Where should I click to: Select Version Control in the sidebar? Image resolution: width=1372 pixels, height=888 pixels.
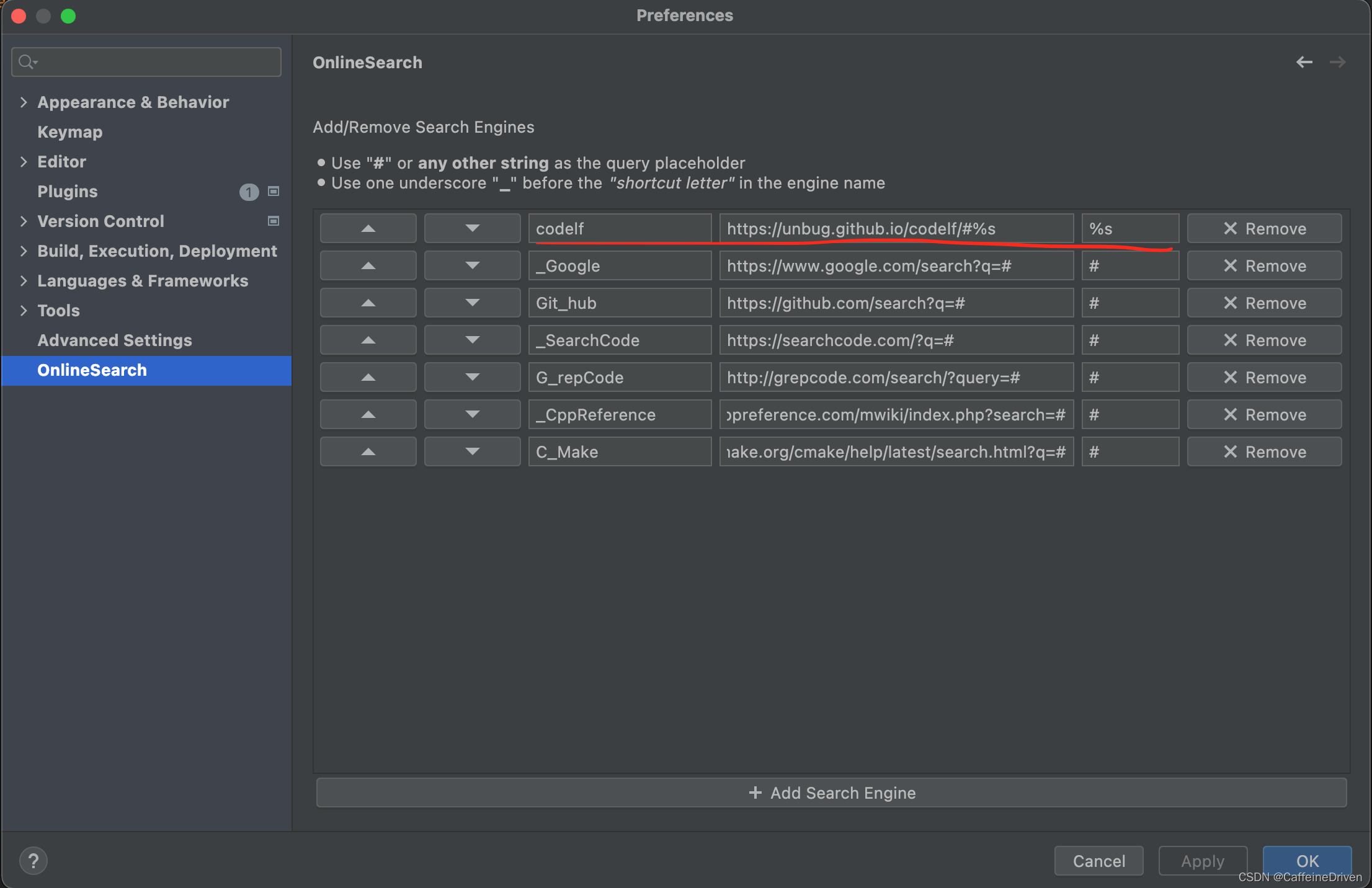tap(100, 221)
